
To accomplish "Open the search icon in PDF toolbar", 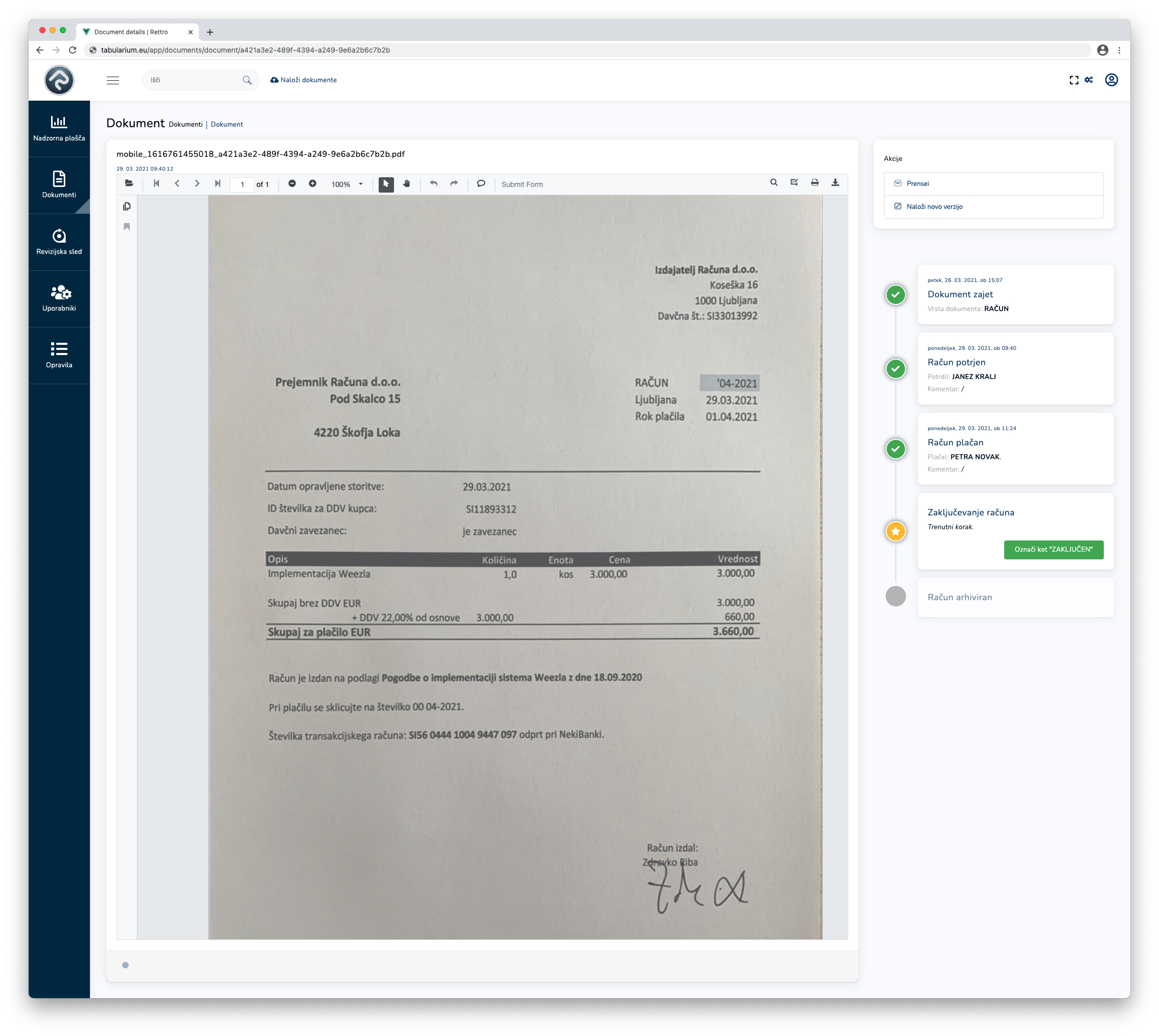I will [x=774, y=183].
